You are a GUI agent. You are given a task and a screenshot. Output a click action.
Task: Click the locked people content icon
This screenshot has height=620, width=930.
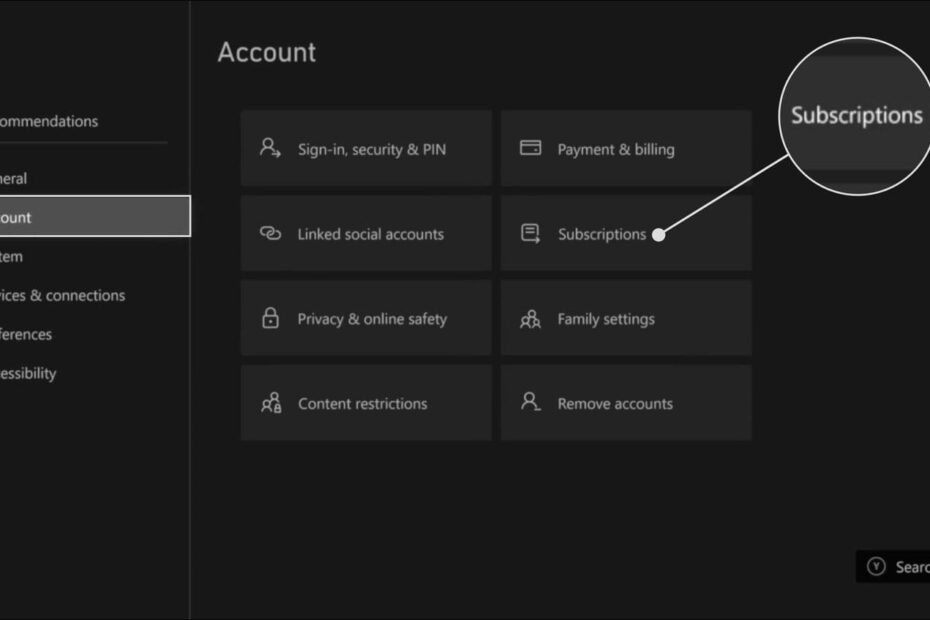coord(271,403)
